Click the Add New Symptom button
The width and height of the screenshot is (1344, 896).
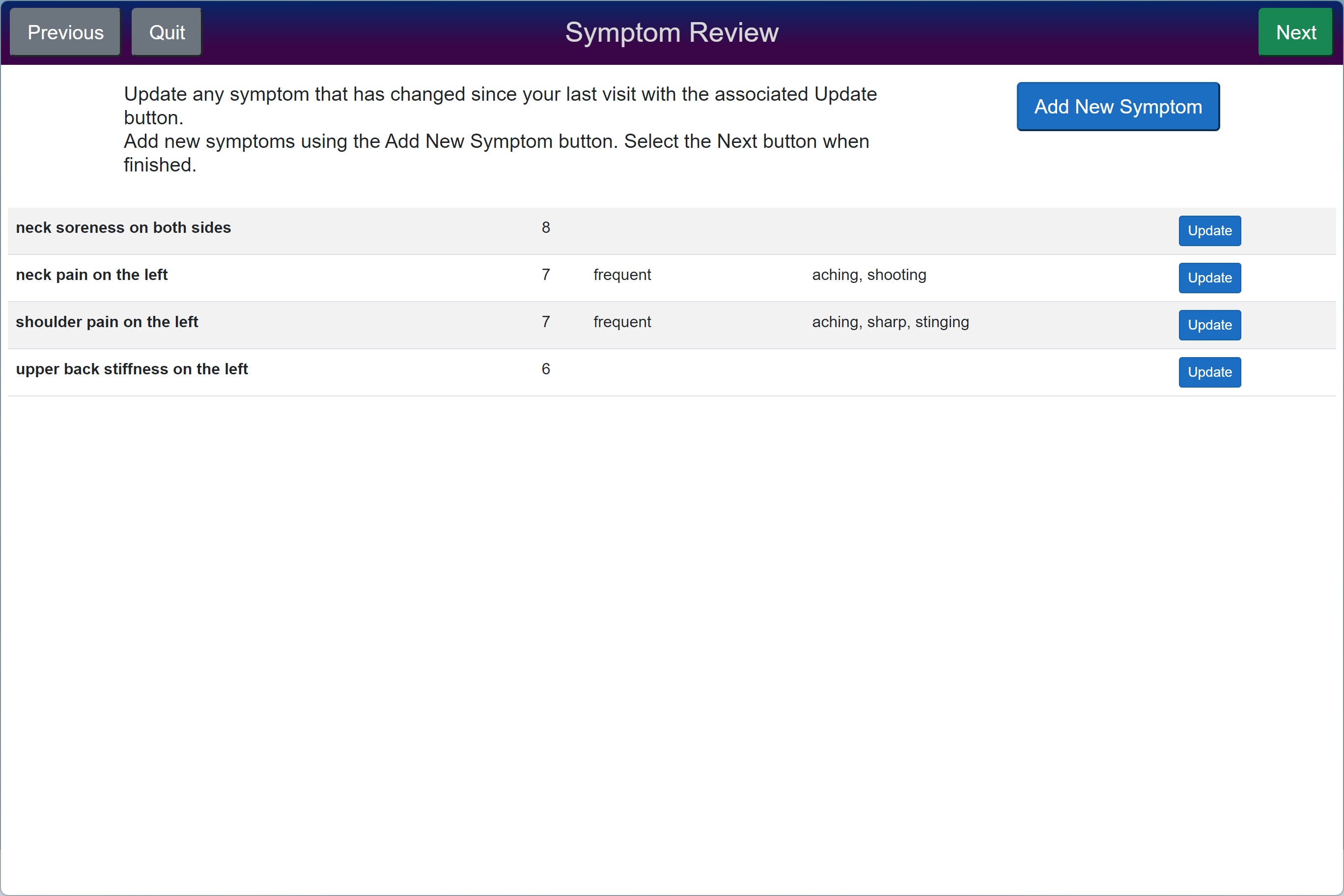tap(1118, 106)
